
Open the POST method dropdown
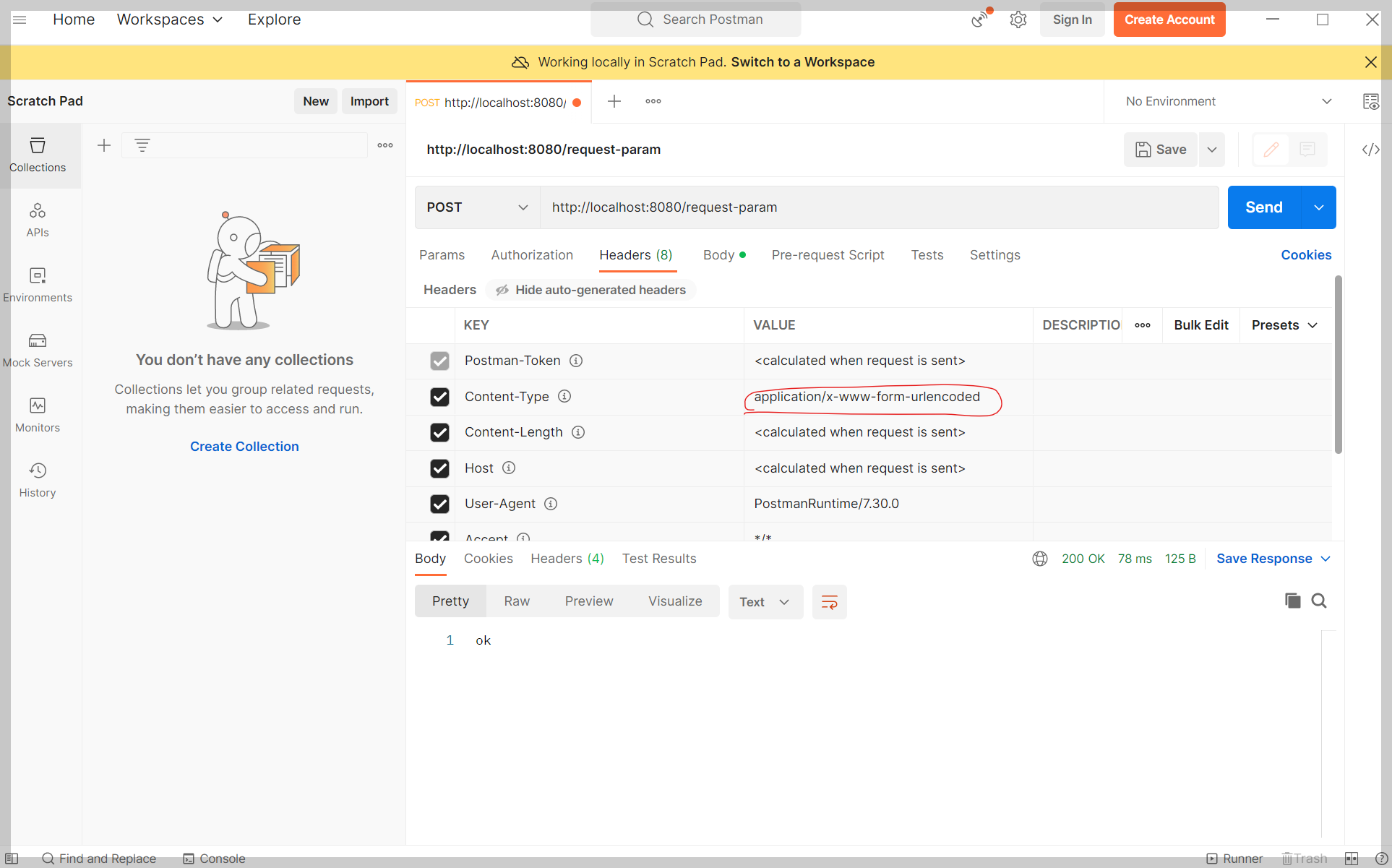[477, 207]
